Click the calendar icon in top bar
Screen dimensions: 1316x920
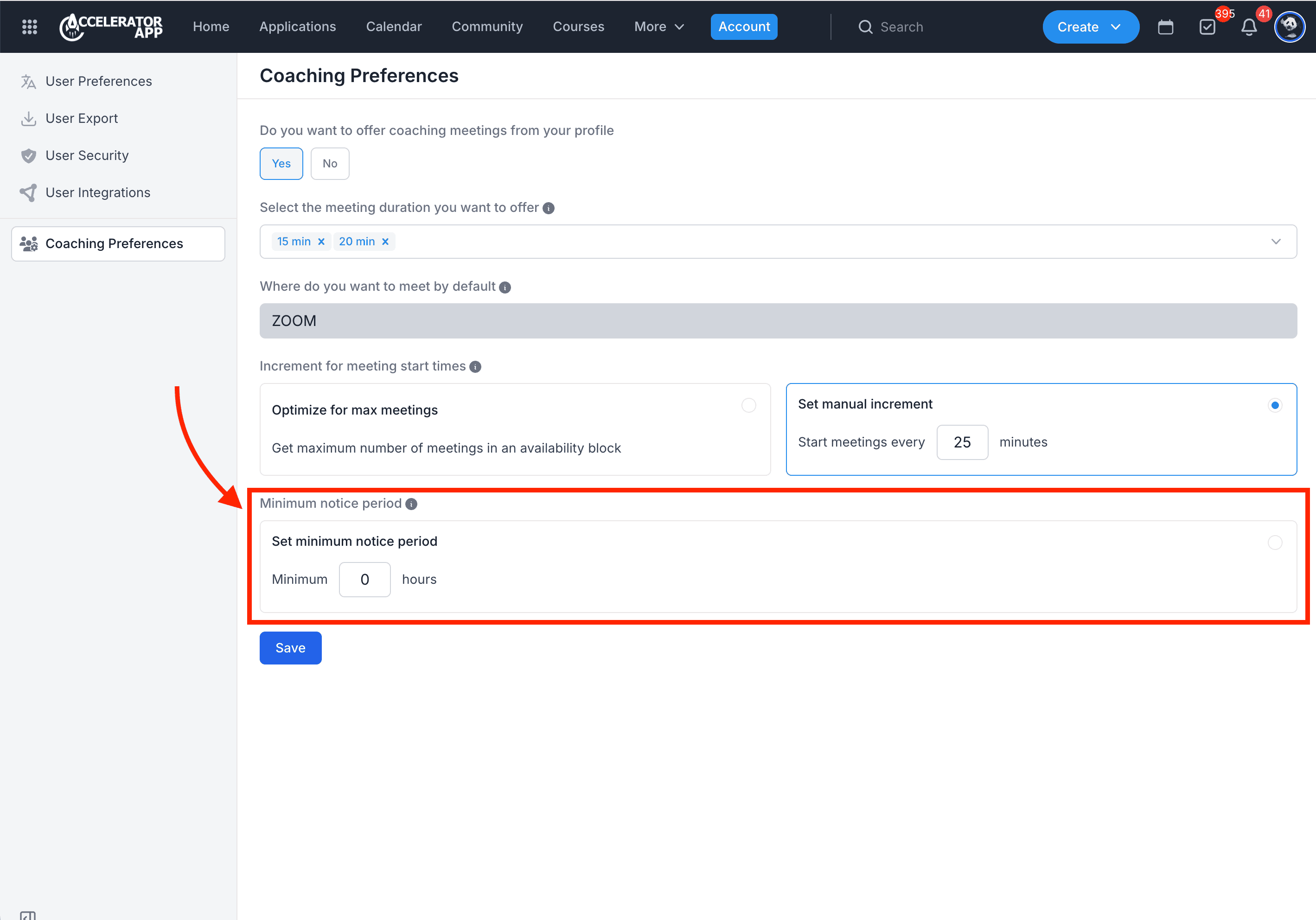[x=1165, y=27]
